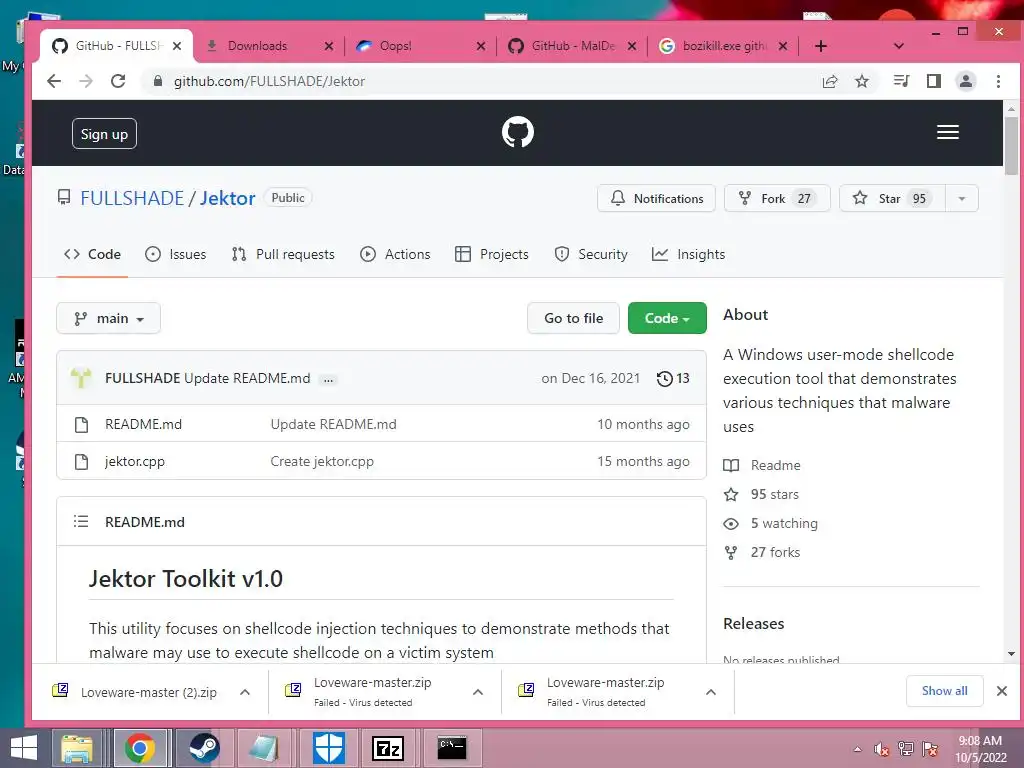Bookmark this page with the star icon
The image size is (1024, 768).
pyautogui.click(x=862, y=81)
